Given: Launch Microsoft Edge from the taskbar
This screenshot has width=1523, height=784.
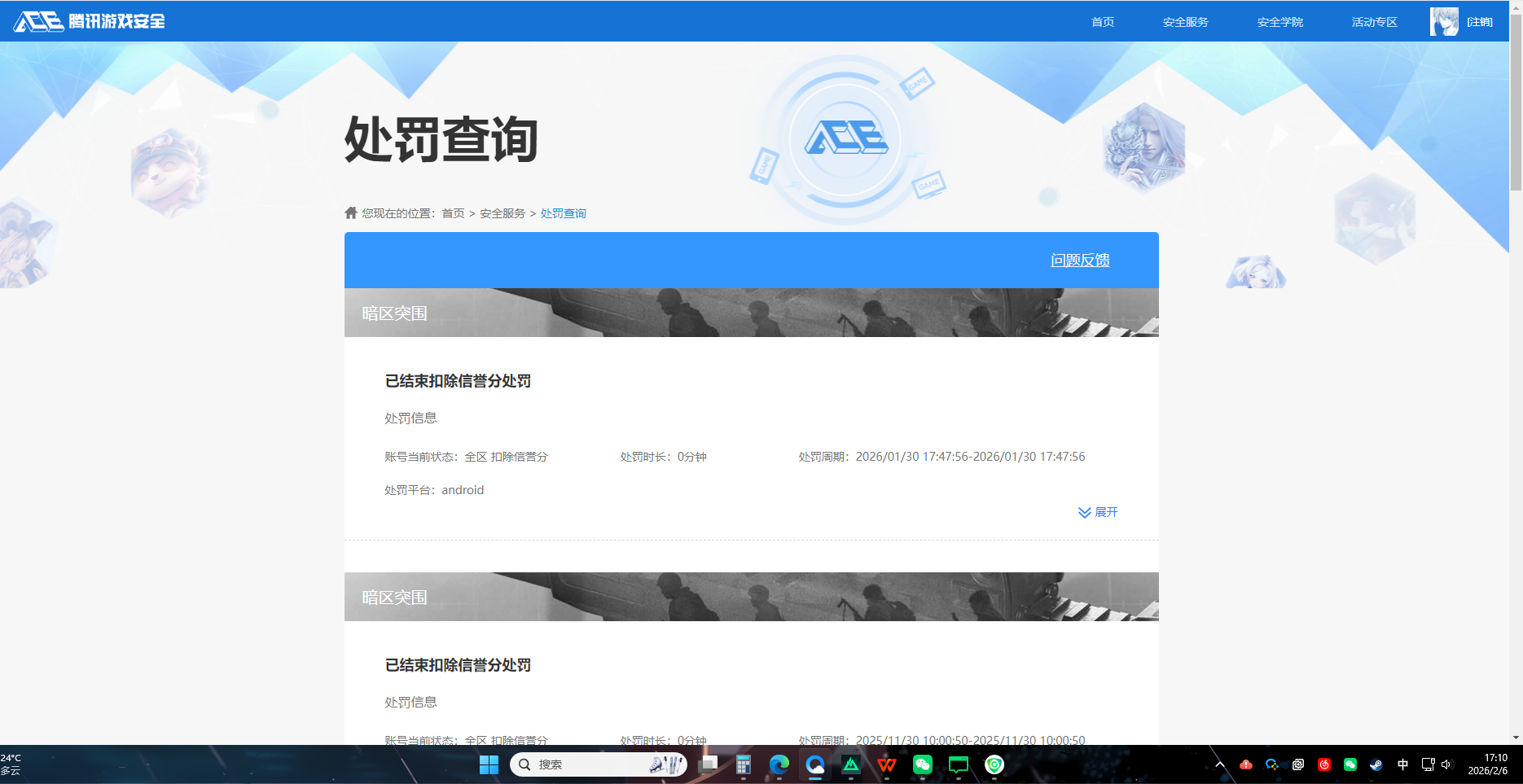Looking at the screenshot, I should 779,764.
